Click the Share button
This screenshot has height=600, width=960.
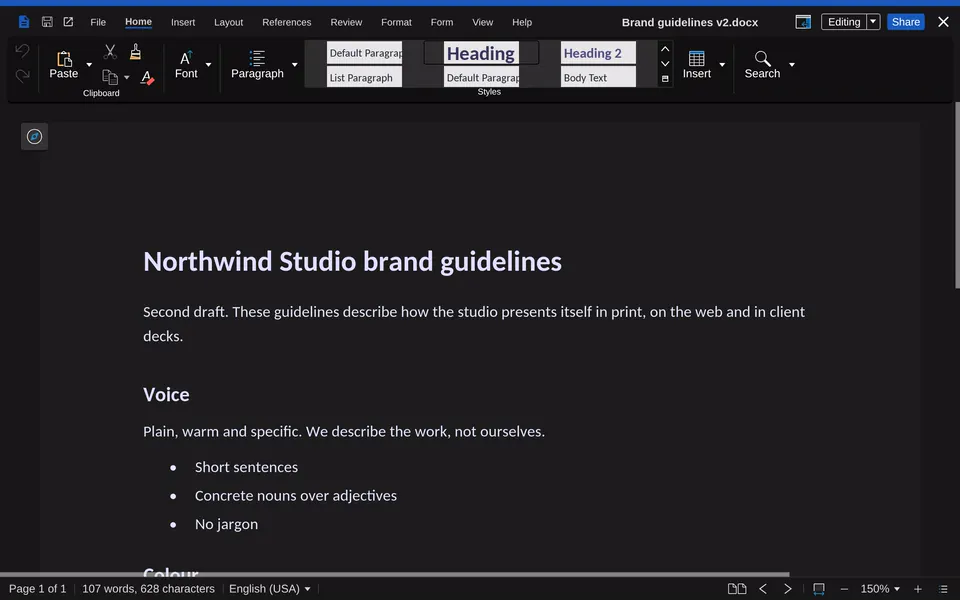coord(906,22)
